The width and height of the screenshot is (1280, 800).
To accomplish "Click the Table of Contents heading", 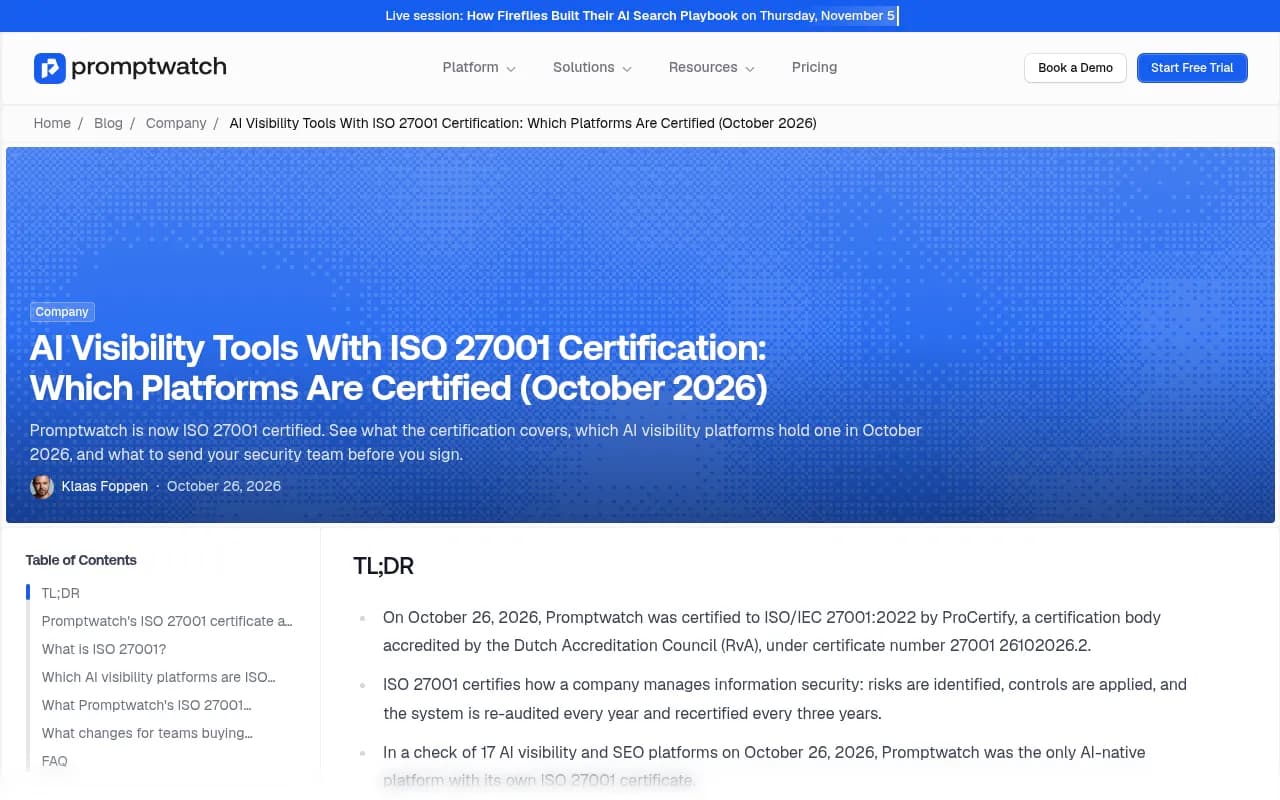I will 81,560.
